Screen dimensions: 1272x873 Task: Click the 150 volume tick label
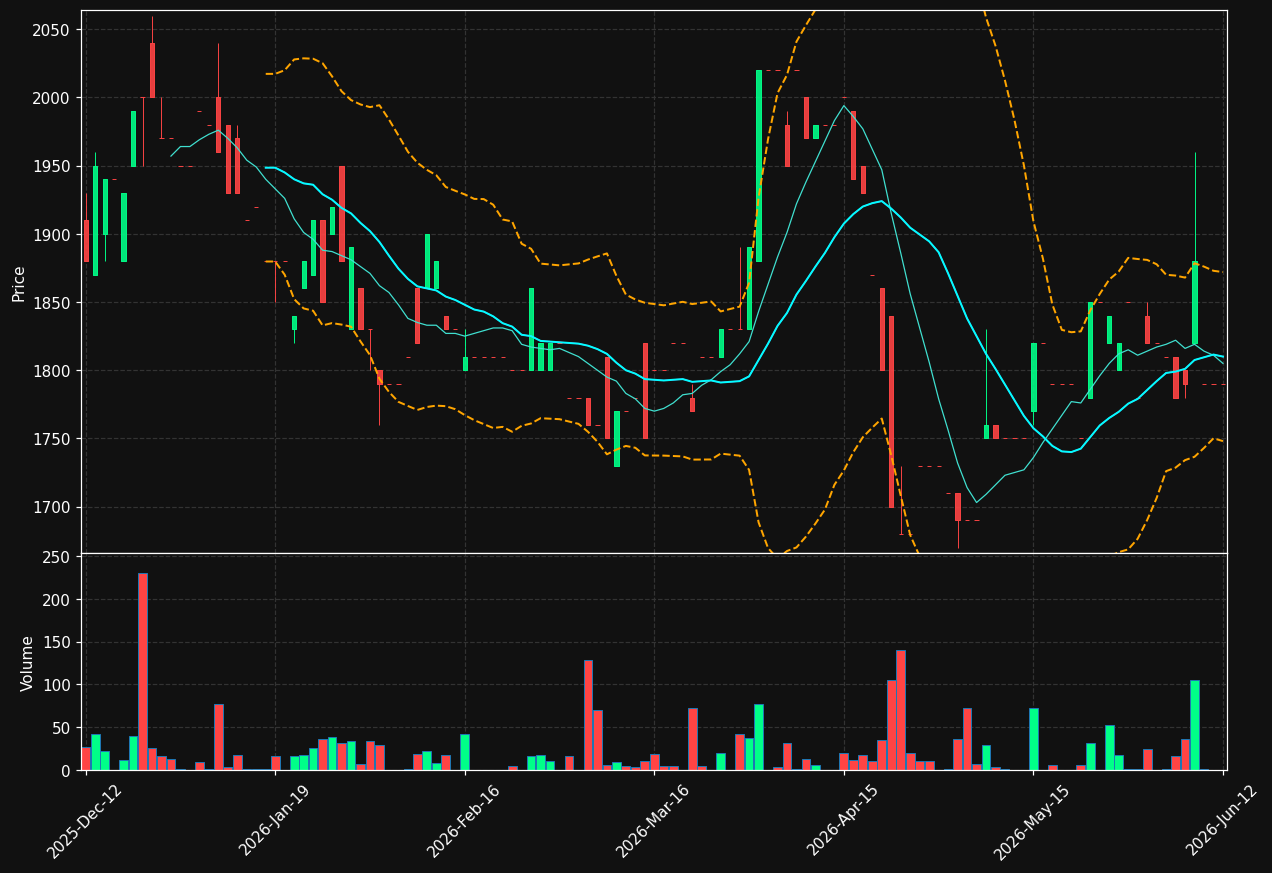click(56, 643)
